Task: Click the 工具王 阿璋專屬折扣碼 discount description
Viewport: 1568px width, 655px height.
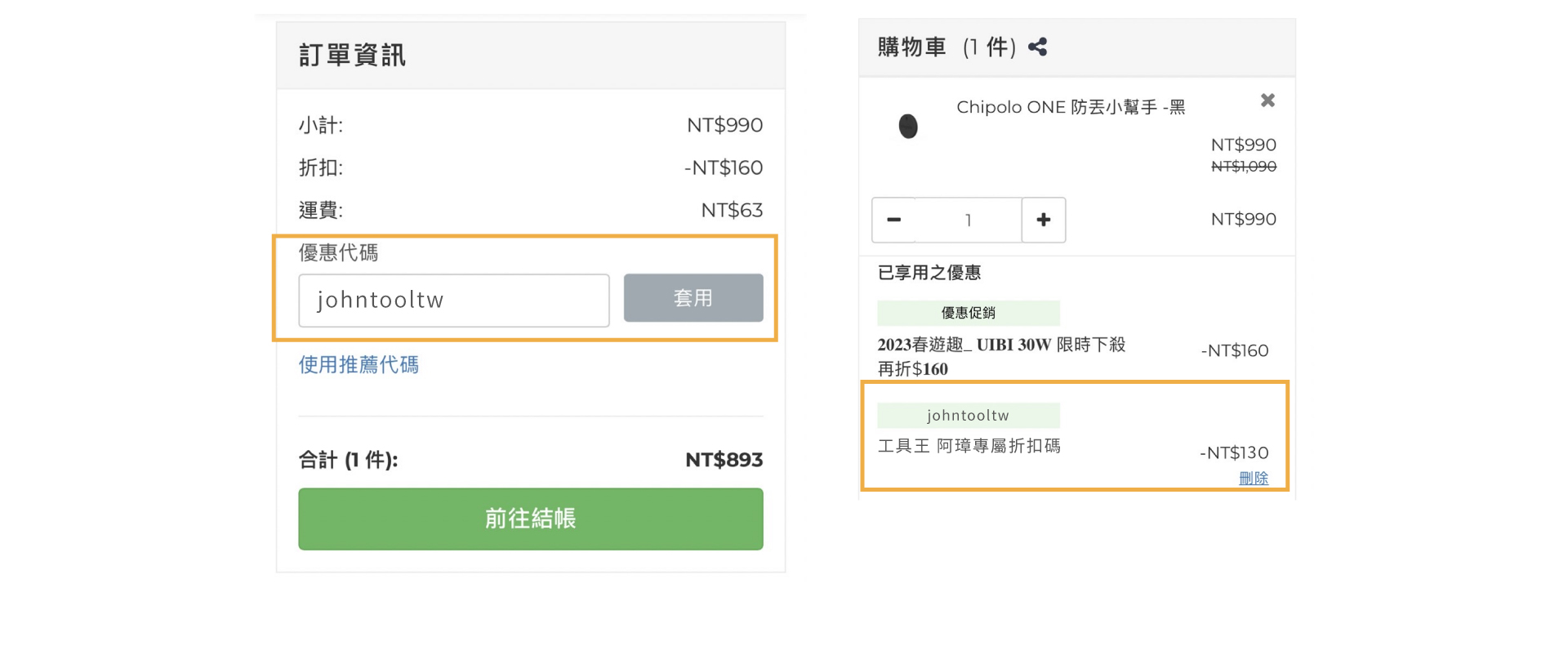Action: point(969,446)
